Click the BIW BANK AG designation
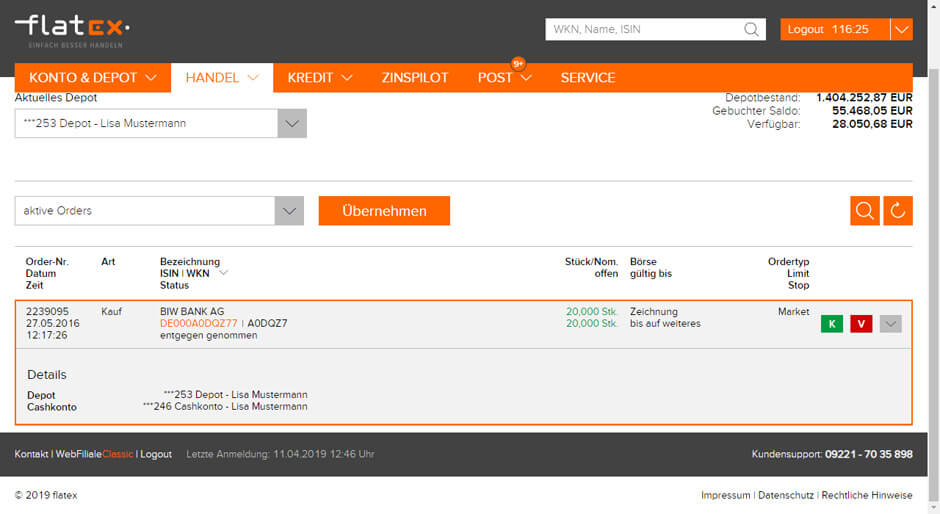 pyautogui.click(x=192, y=312)
